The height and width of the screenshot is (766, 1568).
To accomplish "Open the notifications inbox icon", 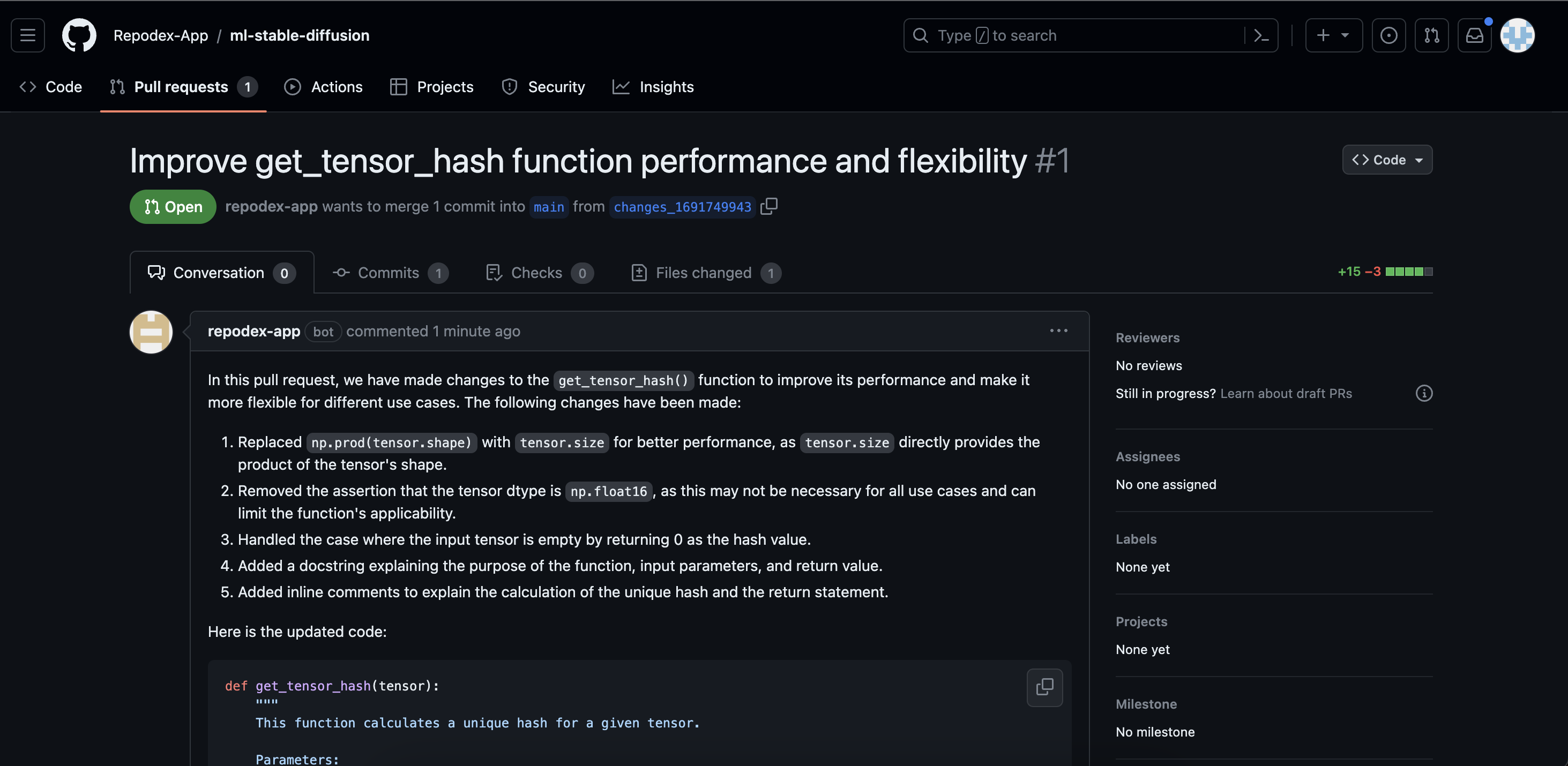I will pyautogui.click(x=1474, y=35).
